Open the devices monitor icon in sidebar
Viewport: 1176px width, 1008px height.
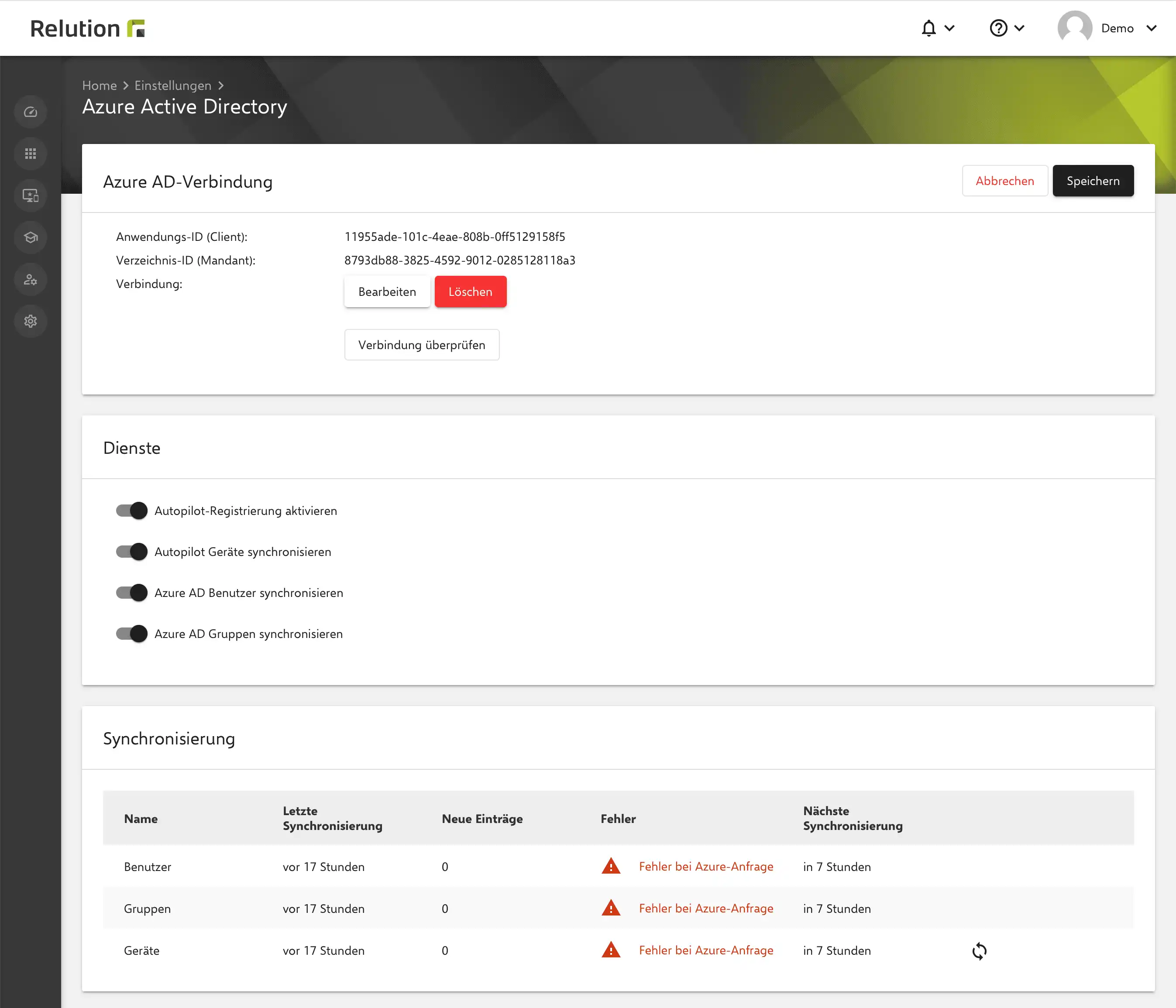click(31, 195)
